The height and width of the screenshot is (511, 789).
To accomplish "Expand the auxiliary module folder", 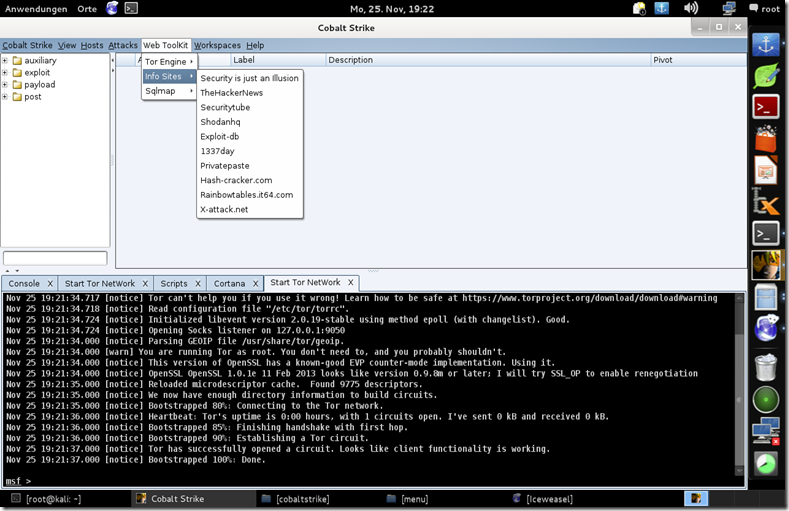I will [6, 61].
